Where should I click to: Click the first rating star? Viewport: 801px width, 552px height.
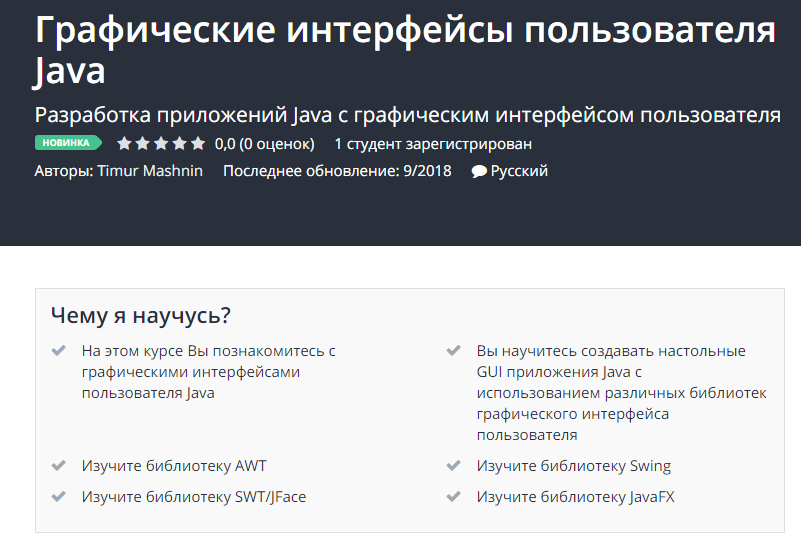[x=125, y=143]
